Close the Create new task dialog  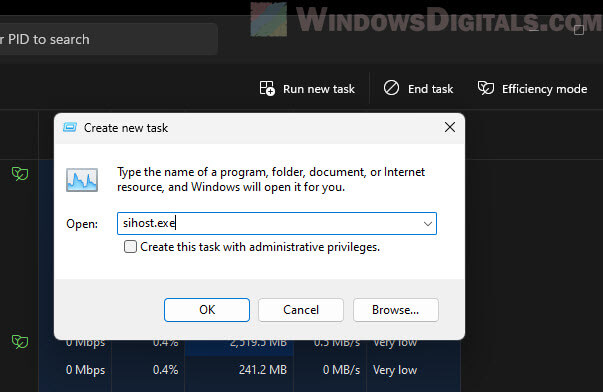point(450,127)
